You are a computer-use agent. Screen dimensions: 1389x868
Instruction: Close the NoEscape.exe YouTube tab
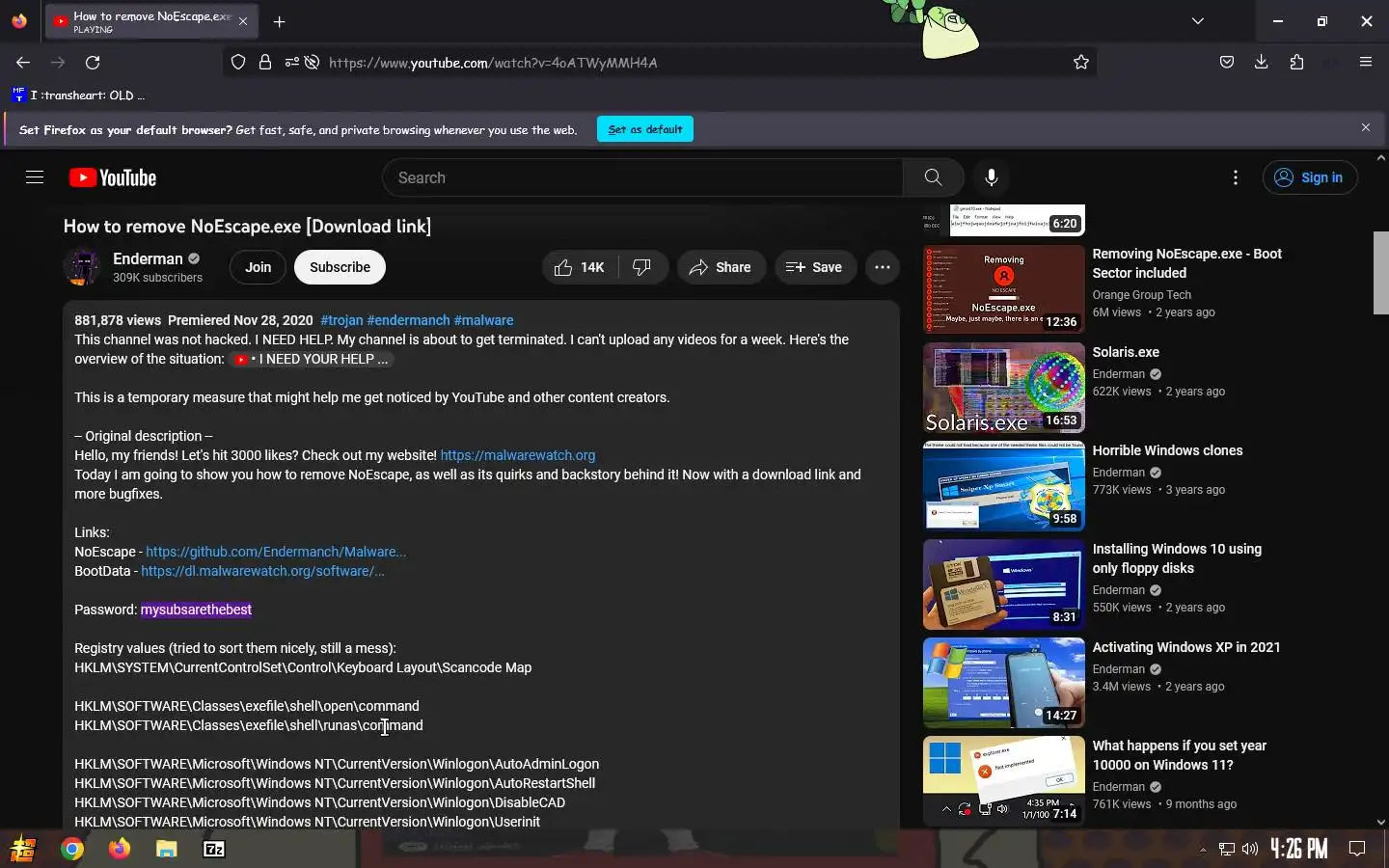tap(243, 21)
